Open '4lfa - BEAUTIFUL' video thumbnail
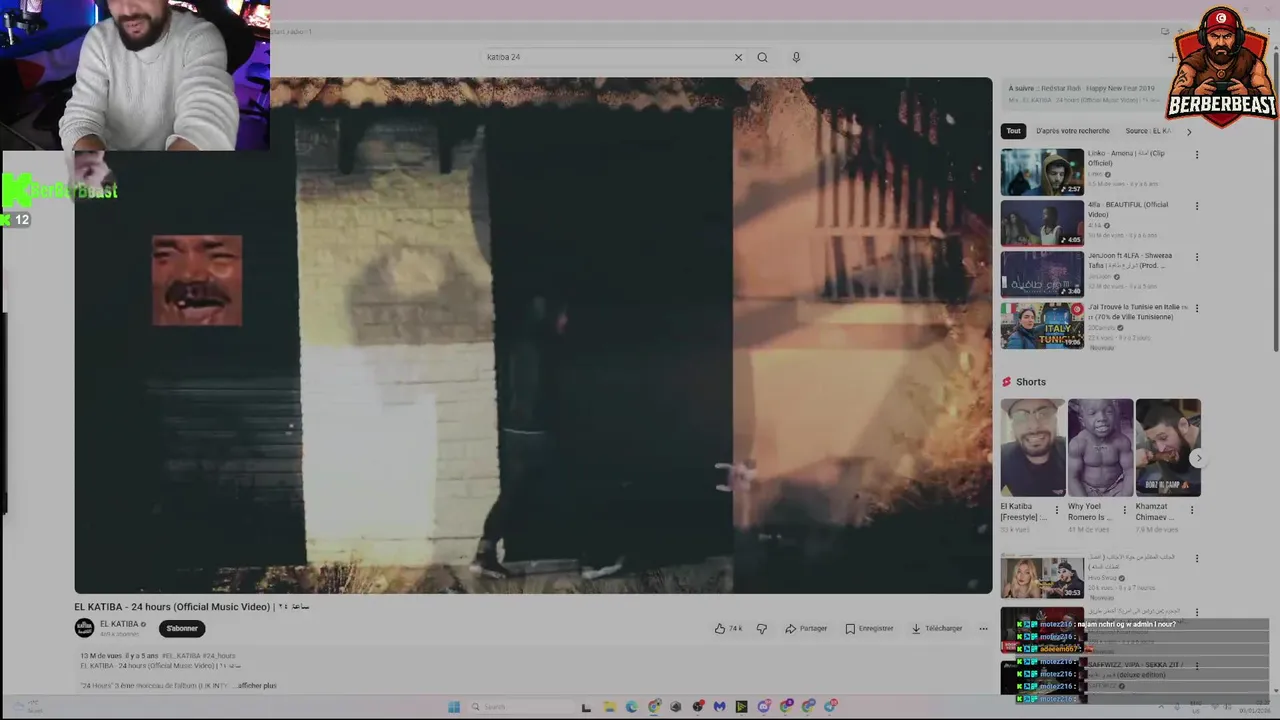 1042,223
